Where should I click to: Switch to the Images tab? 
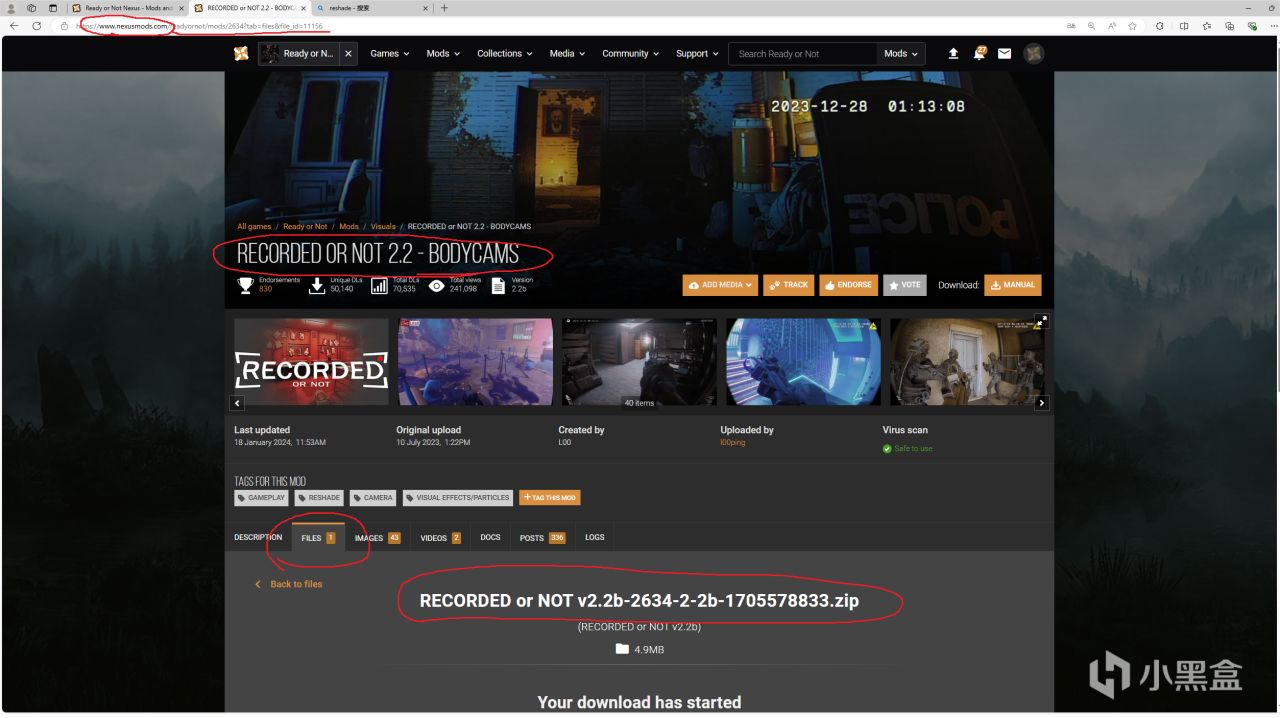click(x=377, y=538)
